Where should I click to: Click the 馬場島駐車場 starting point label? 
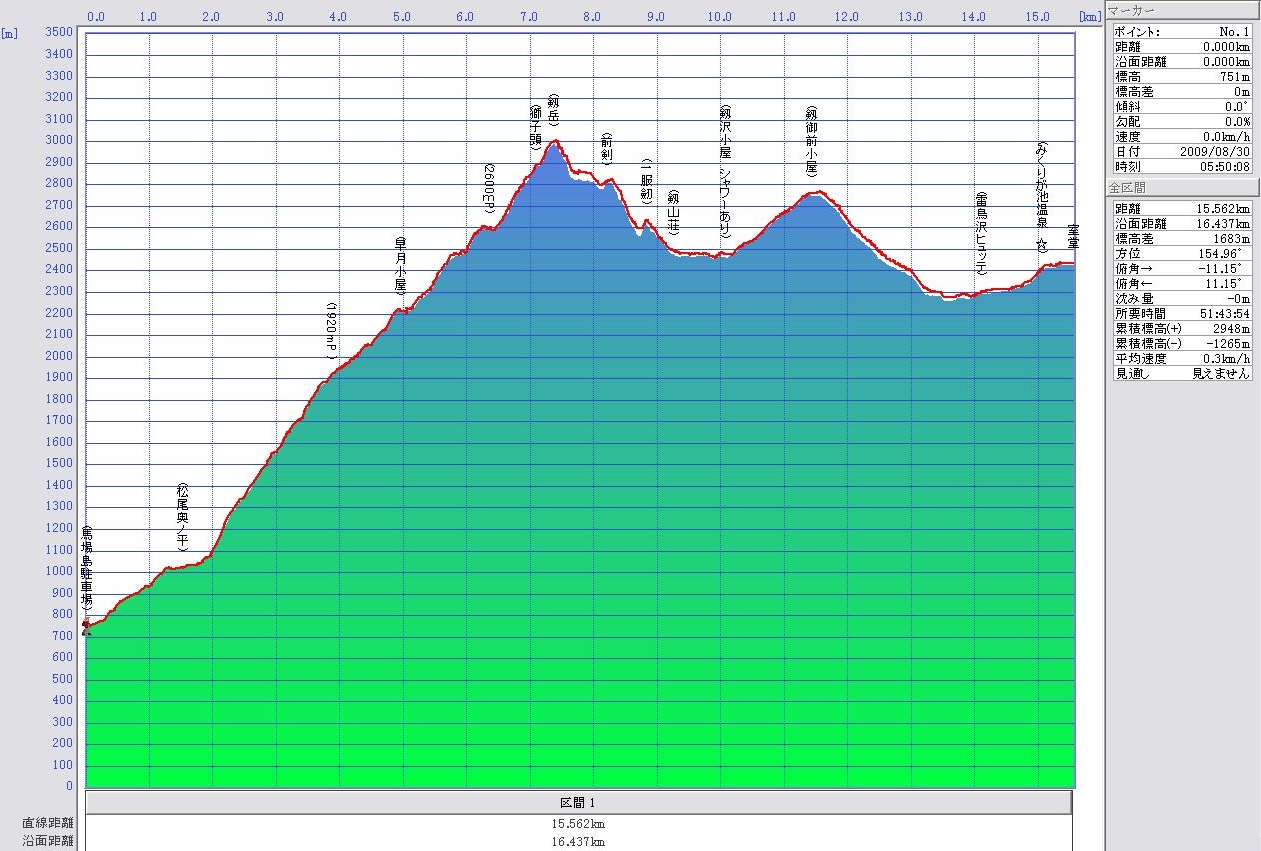87,567
